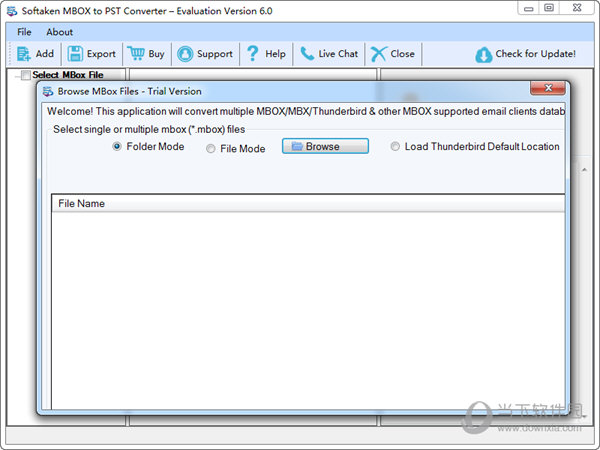Maximize the main converter window
The height and width of the screenshot is (450, 600).
(549, 8)
